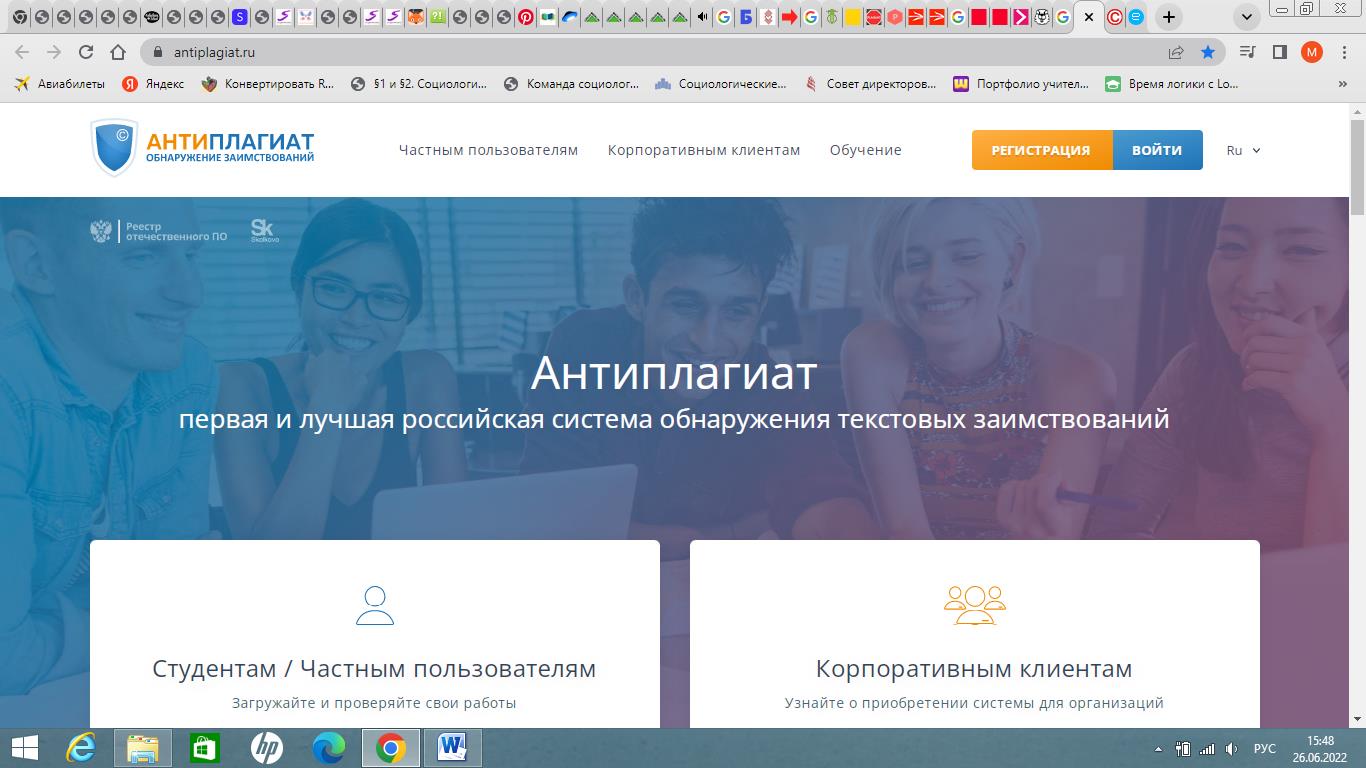Launch Microsoft Edge from the taskbar
The image size is (1366, 768).
click(x=328, y=748)
